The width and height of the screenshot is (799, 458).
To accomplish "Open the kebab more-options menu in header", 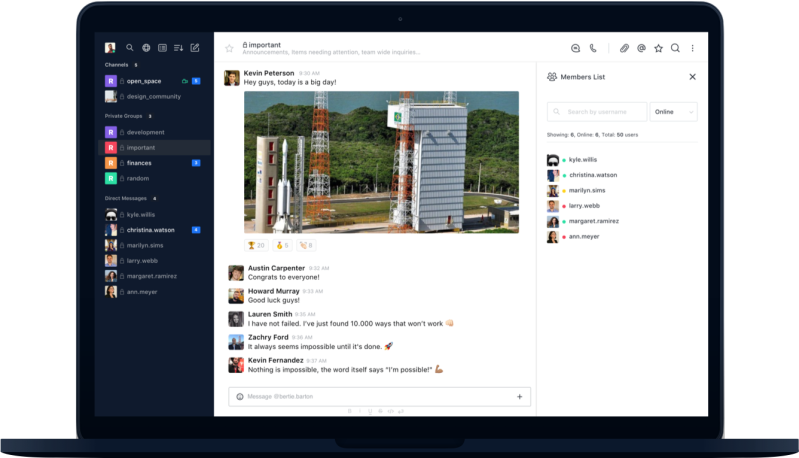I will click(x=692, y=48).
